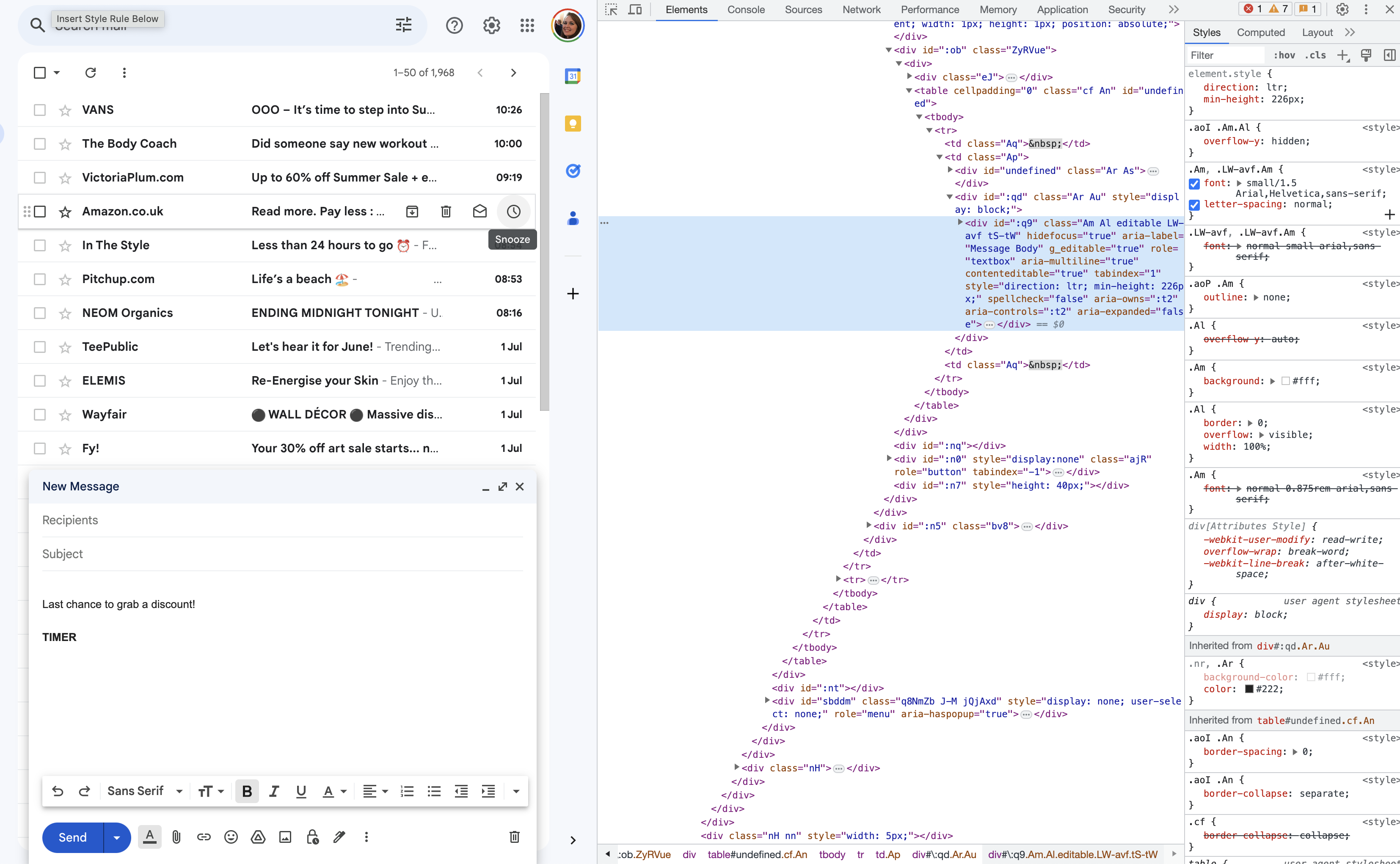Open the Google Drive insert icon
This screenshot has height=864, width=1400.
click(x=258, y=837)
